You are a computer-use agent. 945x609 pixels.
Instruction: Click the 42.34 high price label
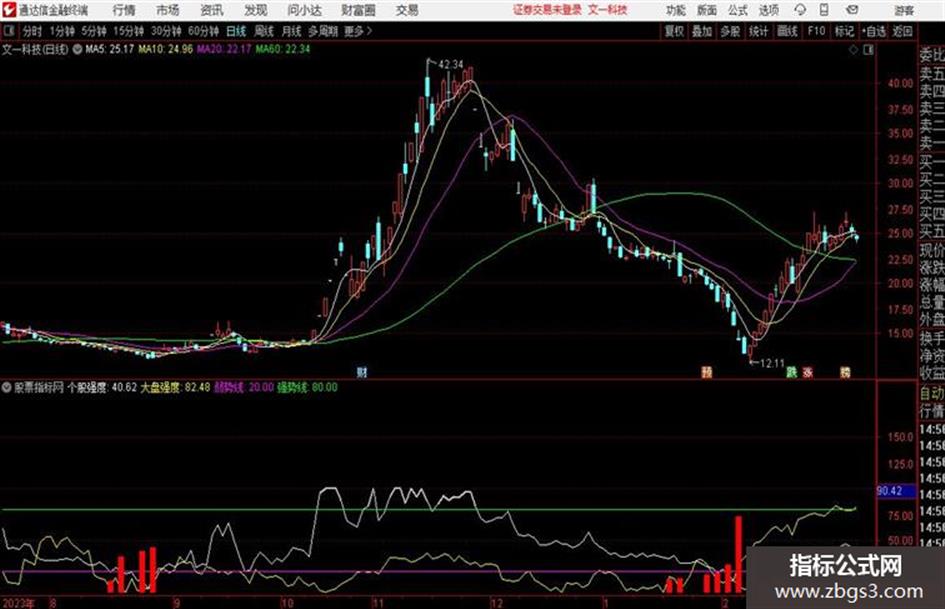click(451, 65)
